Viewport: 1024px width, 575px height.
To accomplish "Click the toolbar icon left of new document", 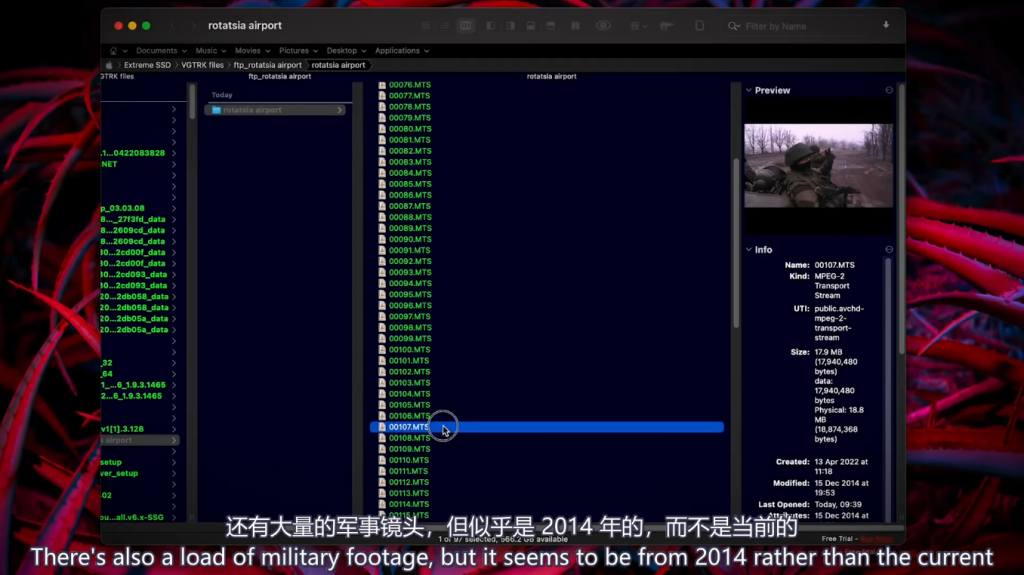I will click(667, 25).
